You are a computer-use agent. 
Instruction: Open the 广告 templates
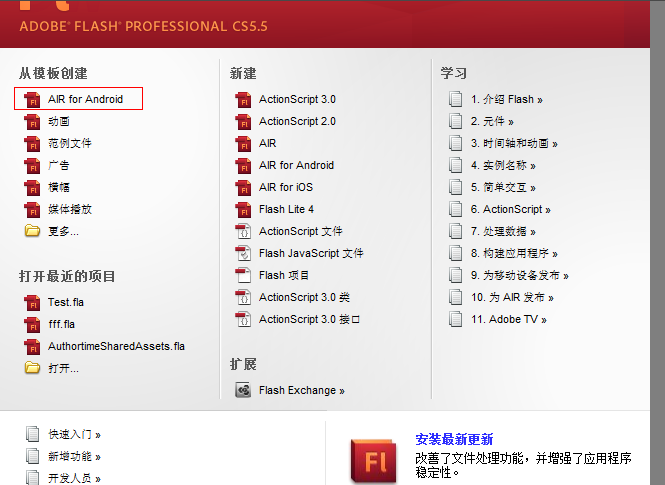(59, 165)
